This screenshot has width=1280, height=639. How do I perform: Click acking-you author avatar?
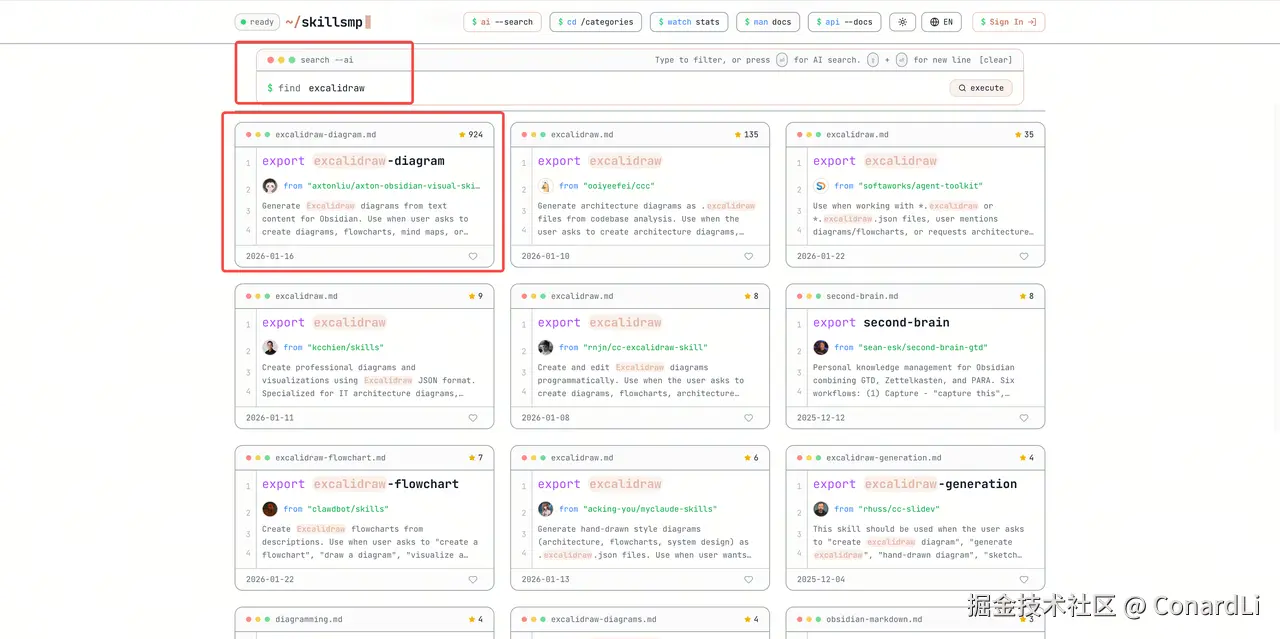[x=545, y=509]
